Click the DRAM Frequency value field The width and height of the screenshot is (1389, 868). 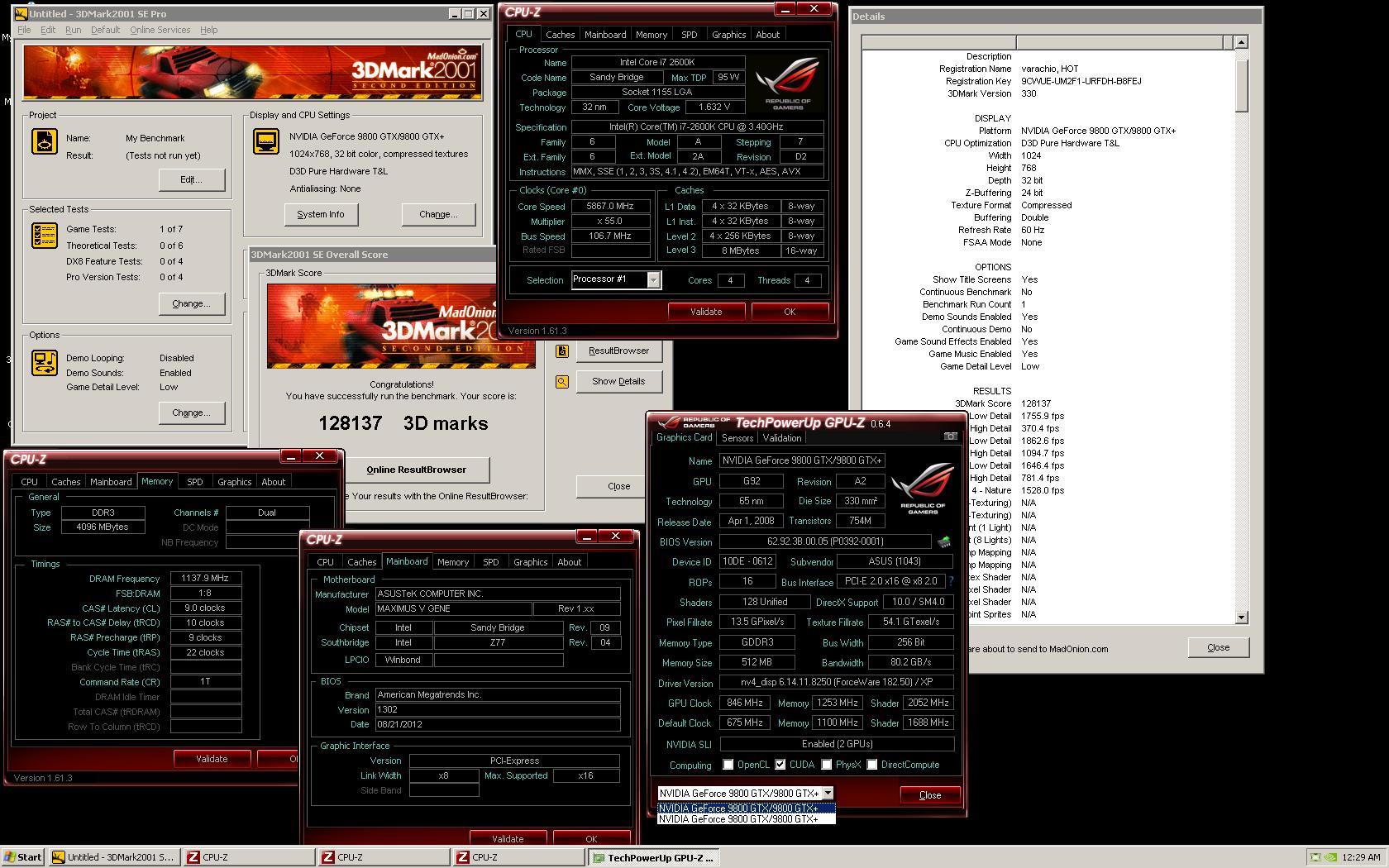pos(206,579)
